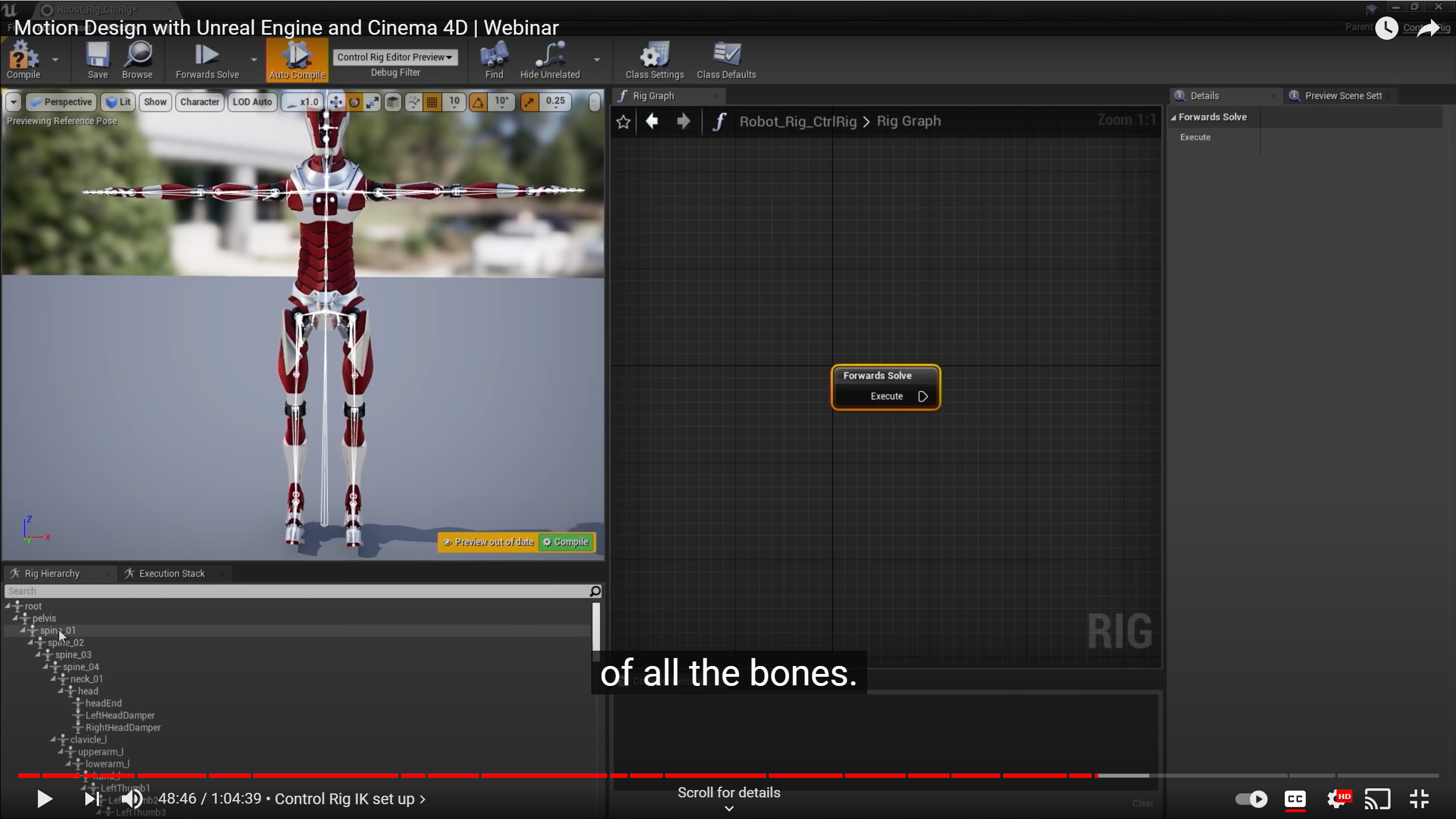Toggle YouTube closed captions (CC)
Viewport: 1456px width, 819px height.
1295,799
